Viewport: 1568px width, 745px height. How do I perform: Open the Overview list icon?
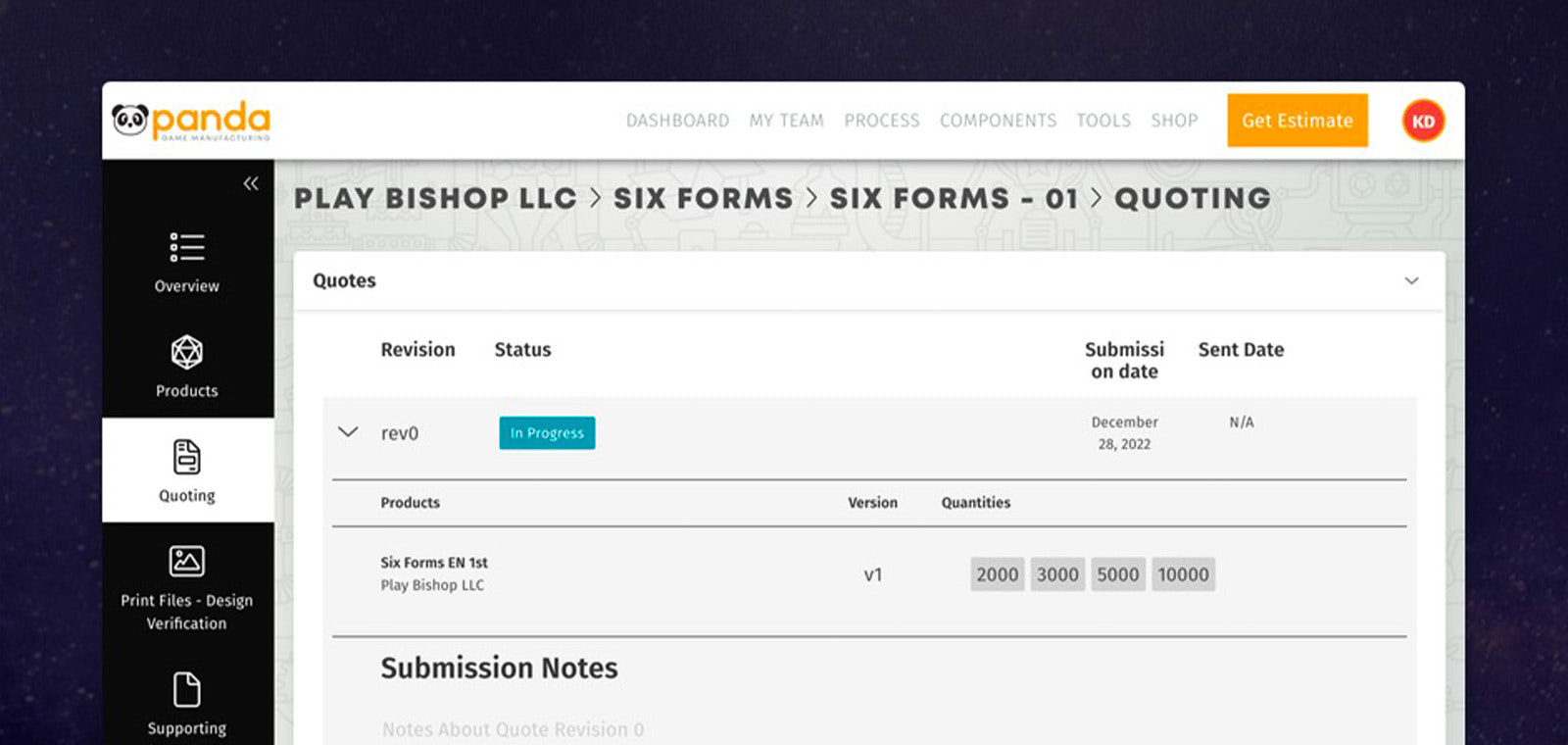[x=186, y=247]
